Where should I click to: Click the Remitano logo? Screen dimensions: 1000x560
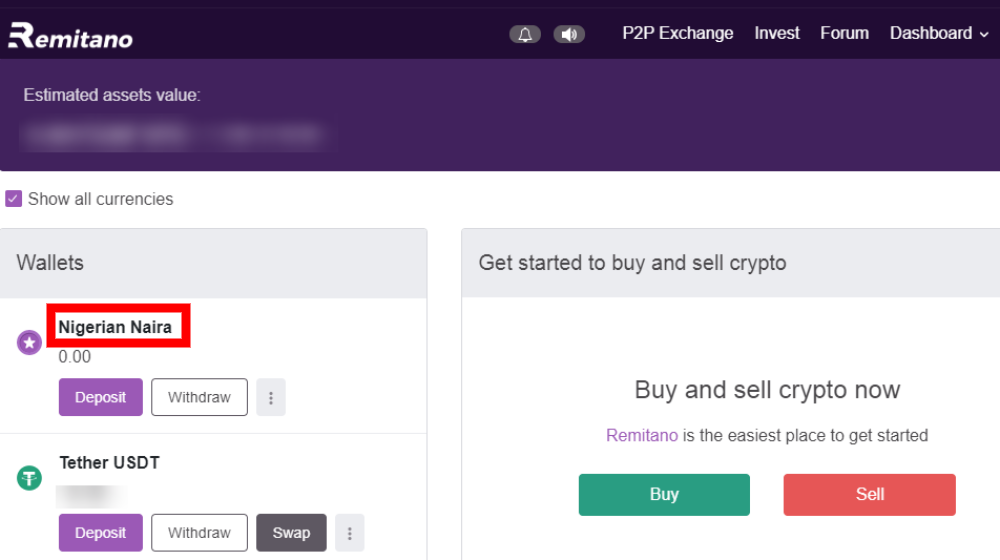(x=70, y=36)
